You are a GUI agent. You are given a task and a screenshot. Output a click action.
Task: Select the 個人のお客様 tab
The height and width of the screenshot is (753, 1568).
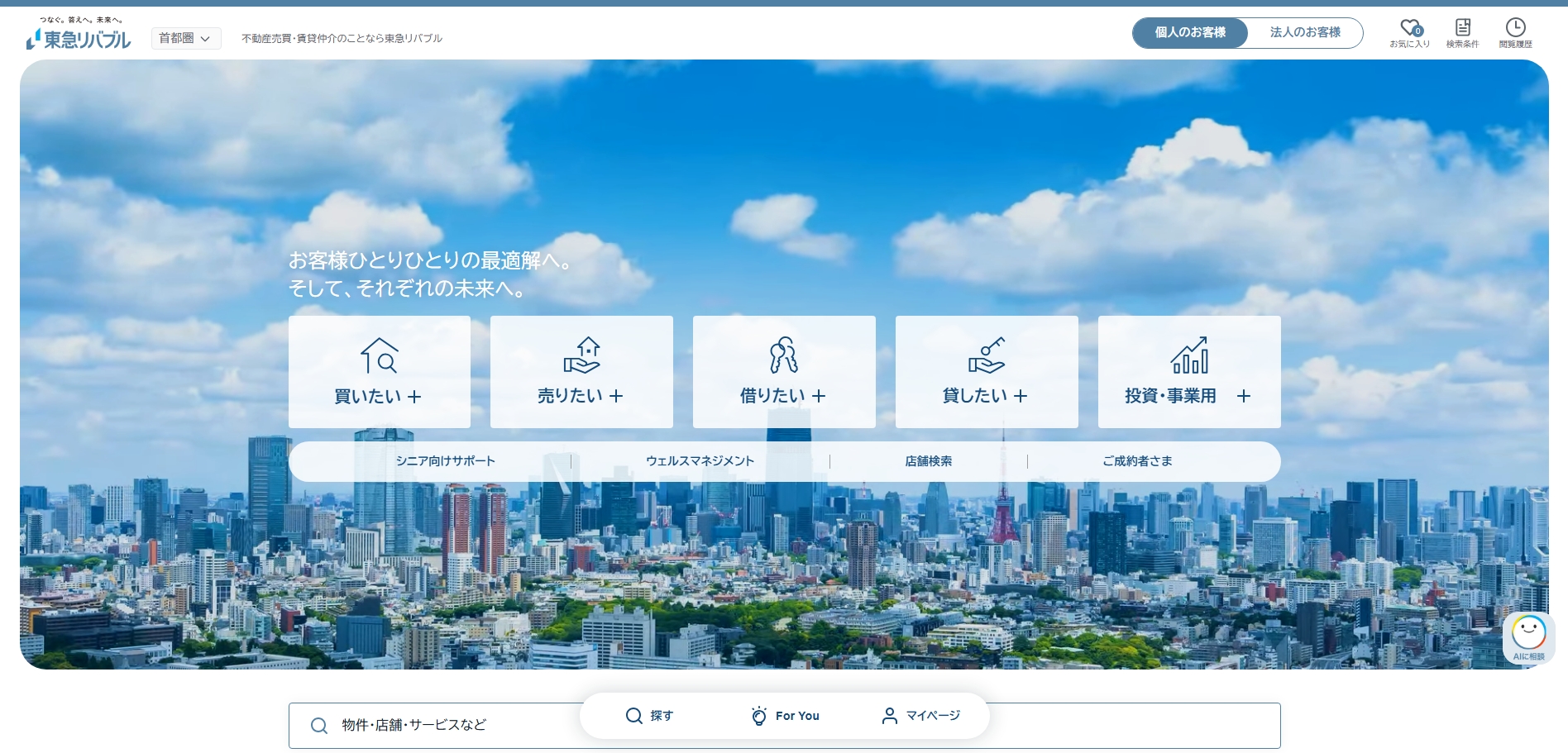1190,33
